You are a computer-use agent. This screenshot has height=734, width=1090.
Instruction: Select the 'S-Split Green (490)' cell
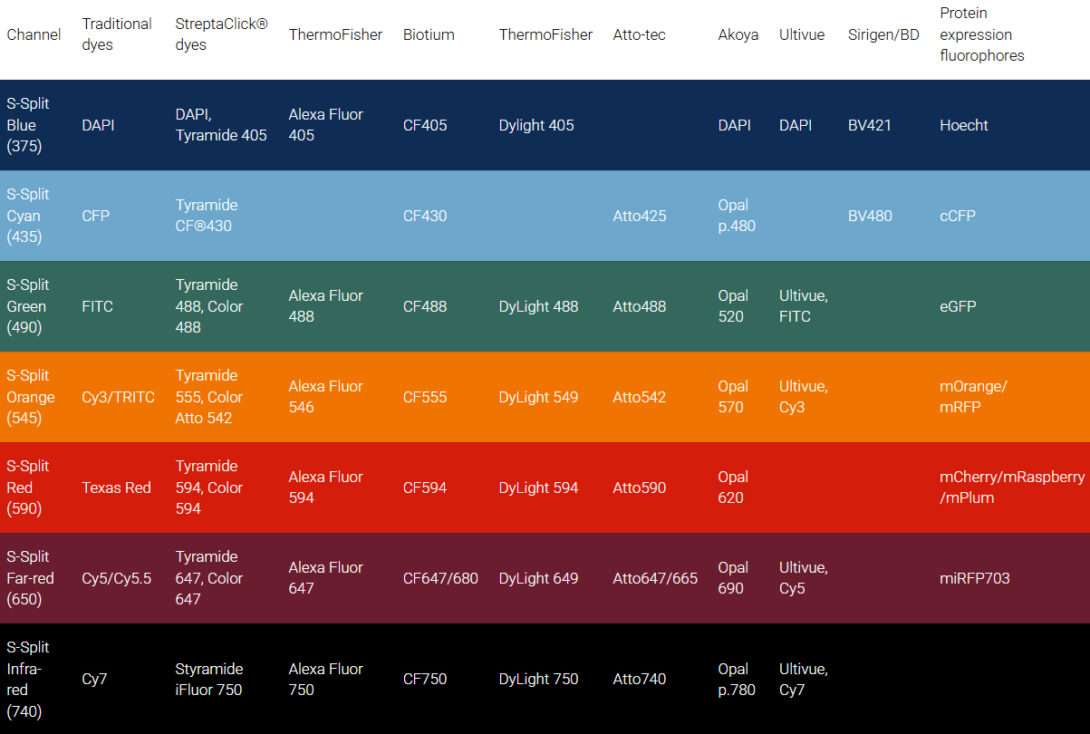tap(28, 307)
